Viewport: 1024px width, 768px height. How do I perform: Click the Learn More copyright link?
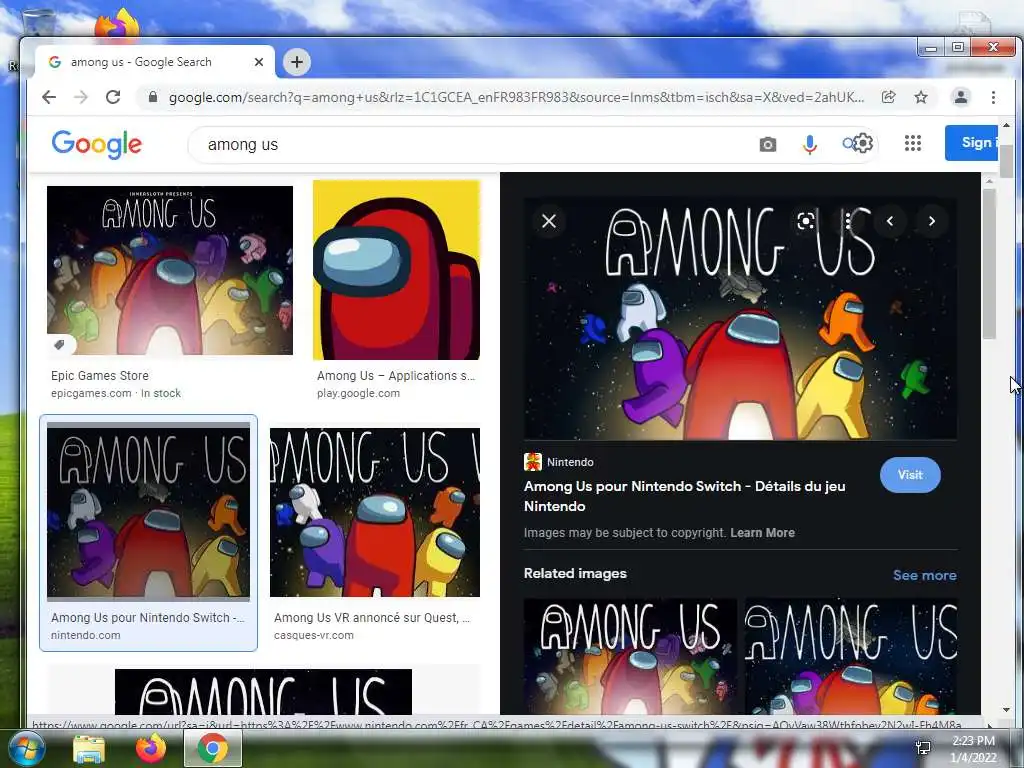[x=762, y=533]
